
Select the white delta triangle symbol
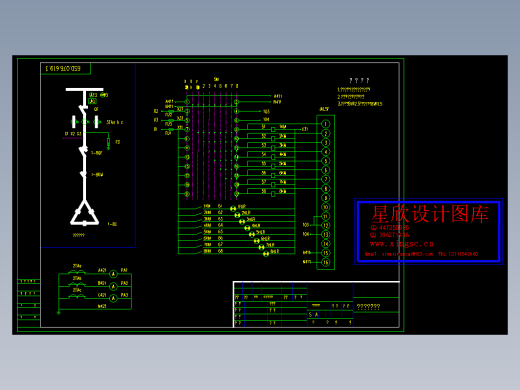click(85, 213)
